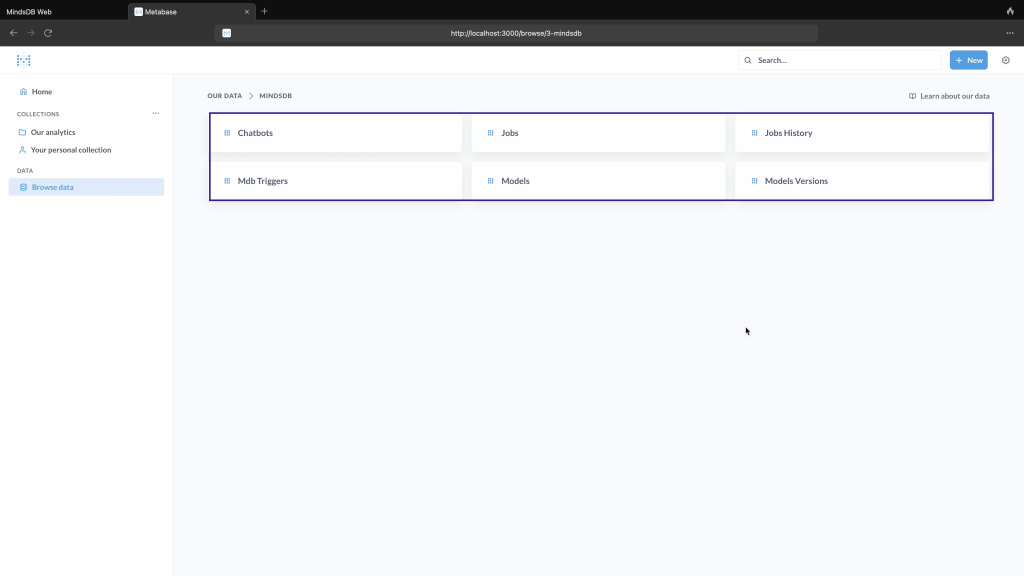Click the browser reload icon
The image size is (1024, 576).
point(48,33)
